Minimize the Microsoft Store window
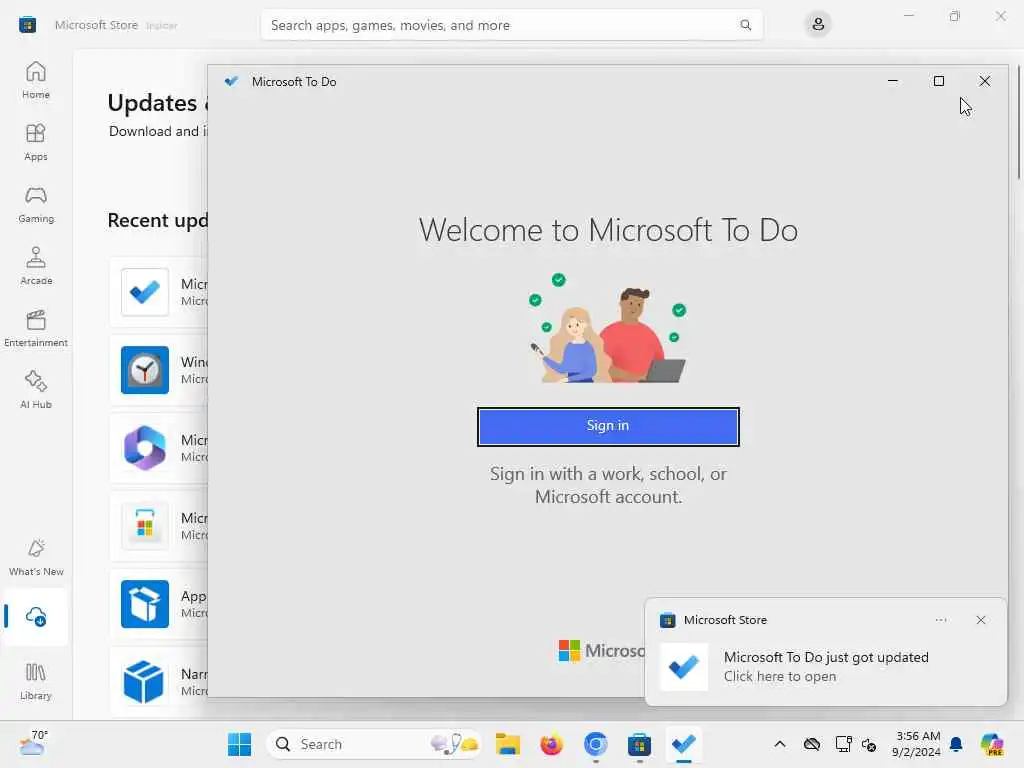Screen dimensions: 1024x768 [x=908, y=16]
